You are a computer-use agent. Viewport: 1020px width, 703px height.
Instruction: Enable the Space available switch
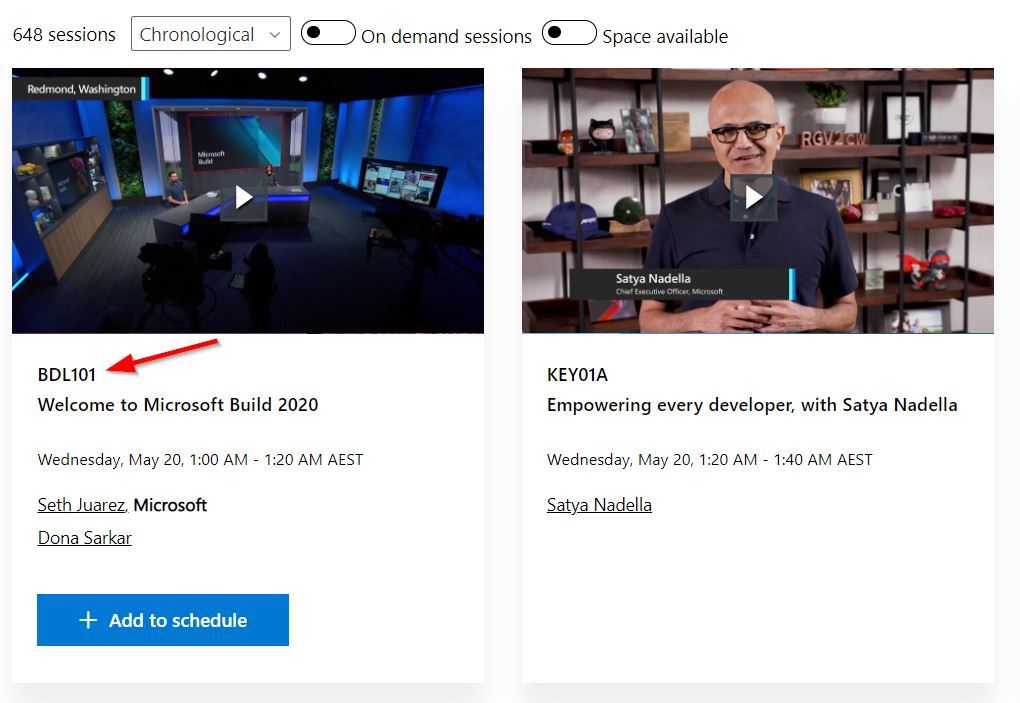(x=569, y=33)
